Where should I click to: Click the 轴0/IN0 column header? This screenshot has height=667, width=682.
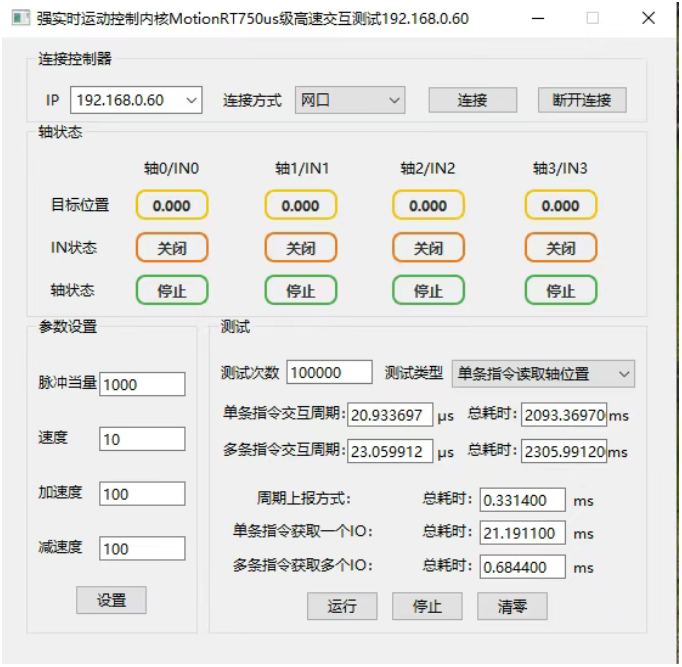tap(172, 168)
